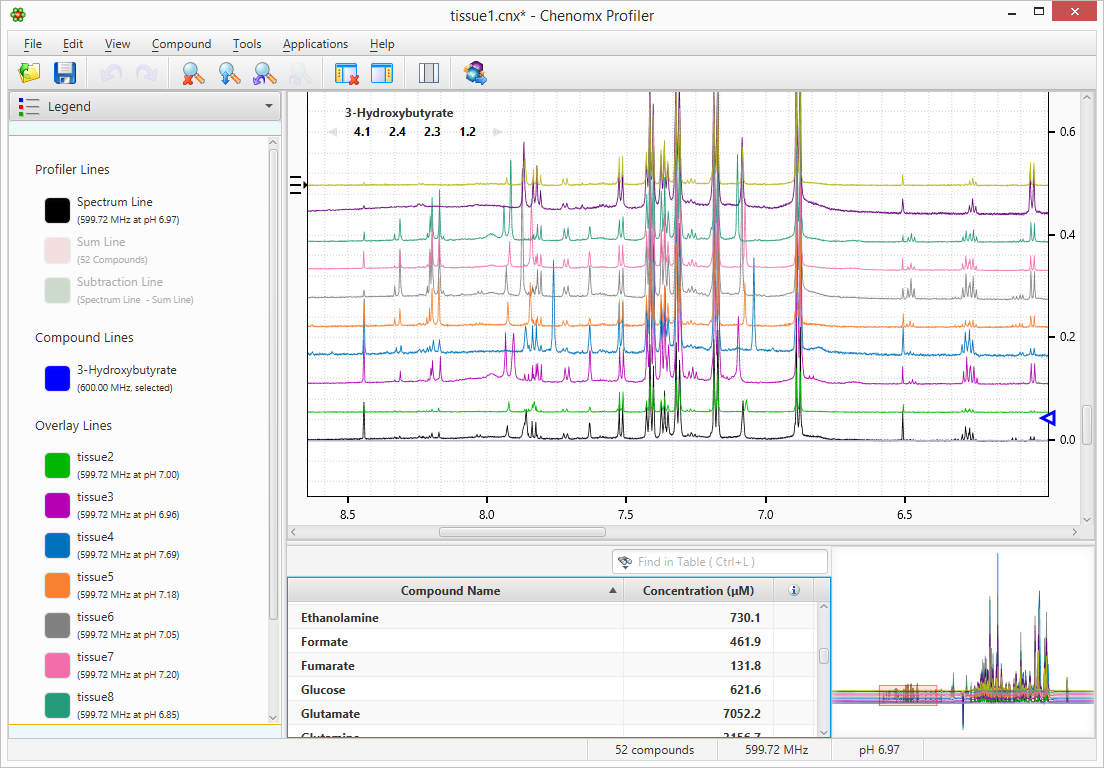Jump to the 4.1 cluster of 3-Hydroxybutyrate
1104x768 pixels.
[x=362, y=132]
